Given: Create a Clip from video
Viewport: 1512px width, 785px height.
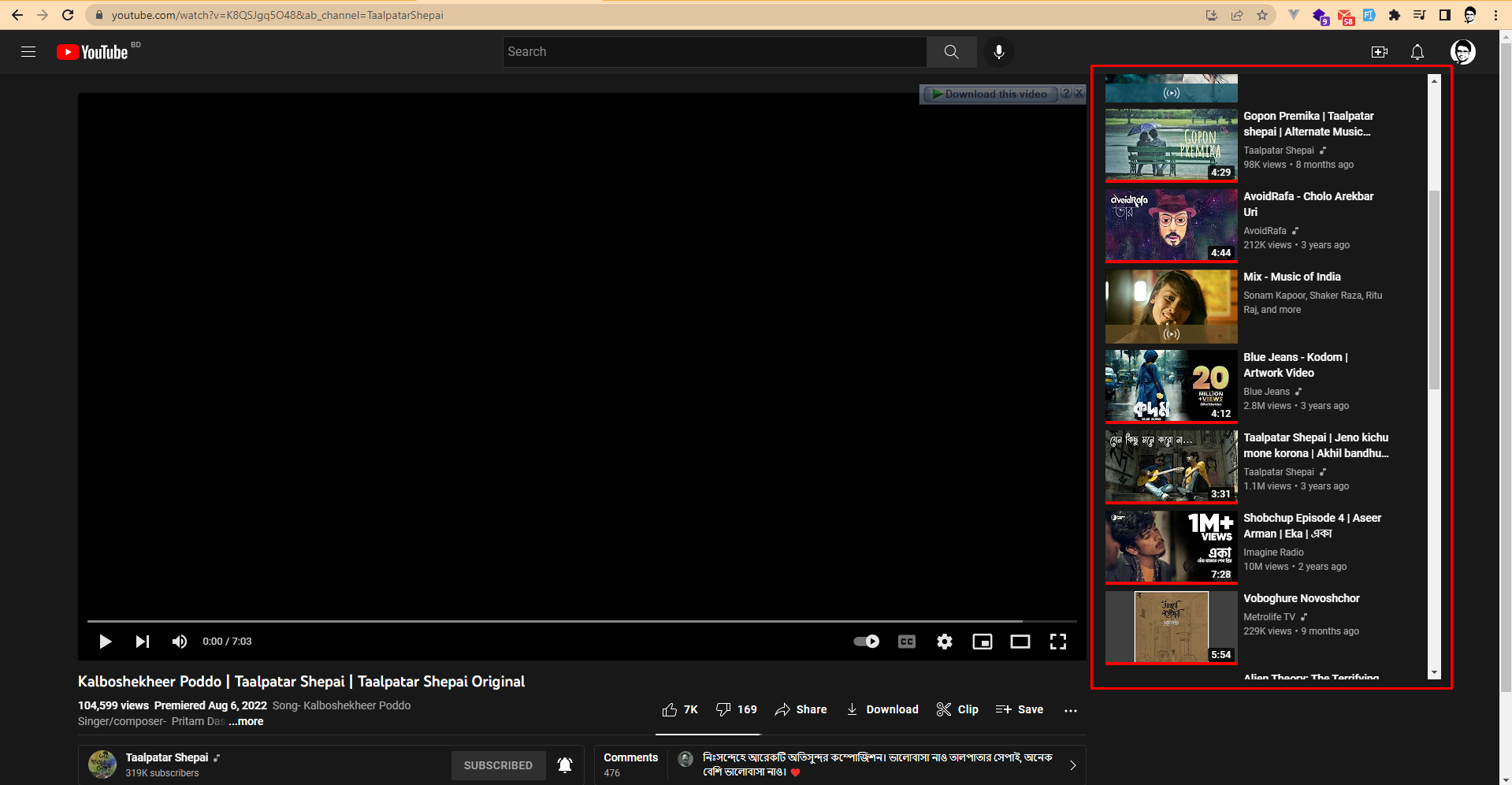Looking at the screenshot, I should click(957, 710).
